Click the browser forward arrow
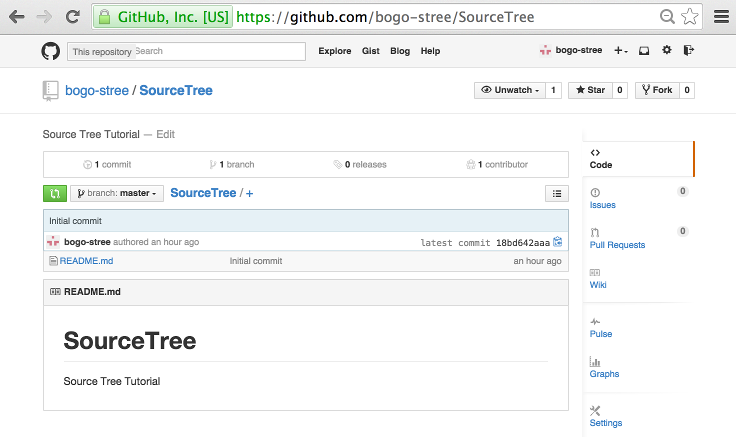Image resolution: width=736 pixels, height=437 pixels. [44, 17]
